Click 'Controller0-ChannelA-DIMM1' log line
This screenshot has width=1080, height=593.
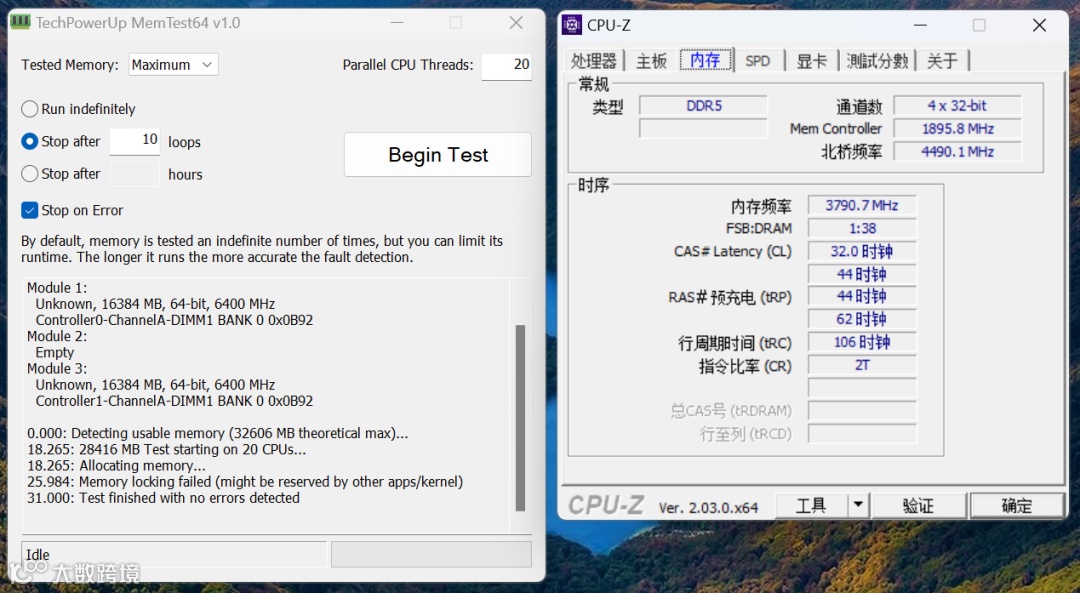pyautogui.click(x=174, y=320)
